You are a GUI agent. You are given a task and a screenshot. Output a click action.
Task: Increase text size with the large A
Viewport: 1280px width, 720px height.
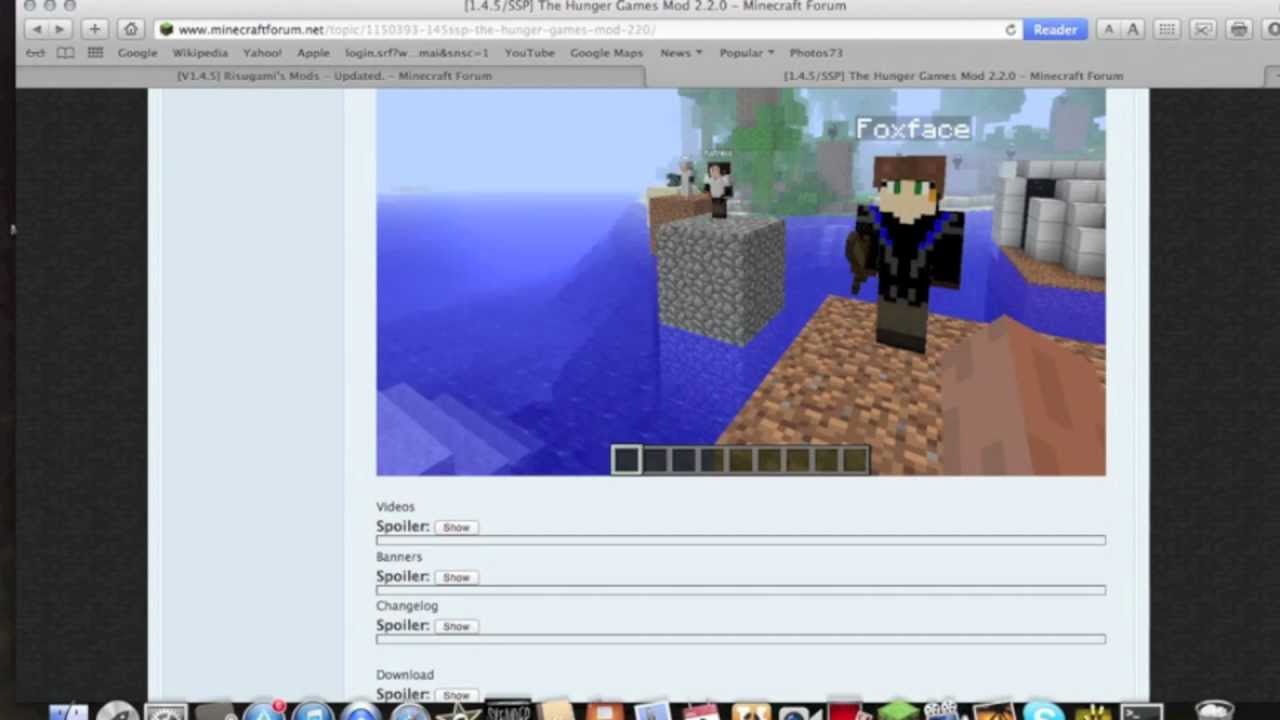1133,30
